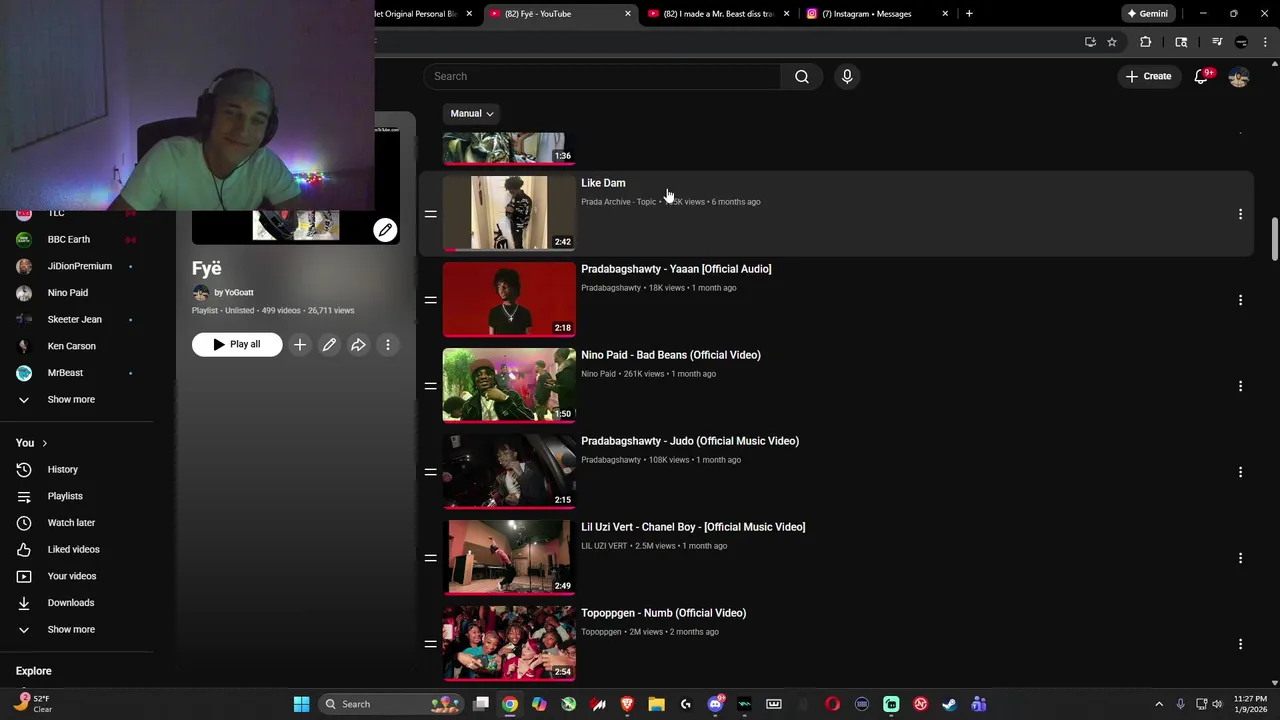
Task: Open the account avatar menu
Action: click(x=1239, y=76)
